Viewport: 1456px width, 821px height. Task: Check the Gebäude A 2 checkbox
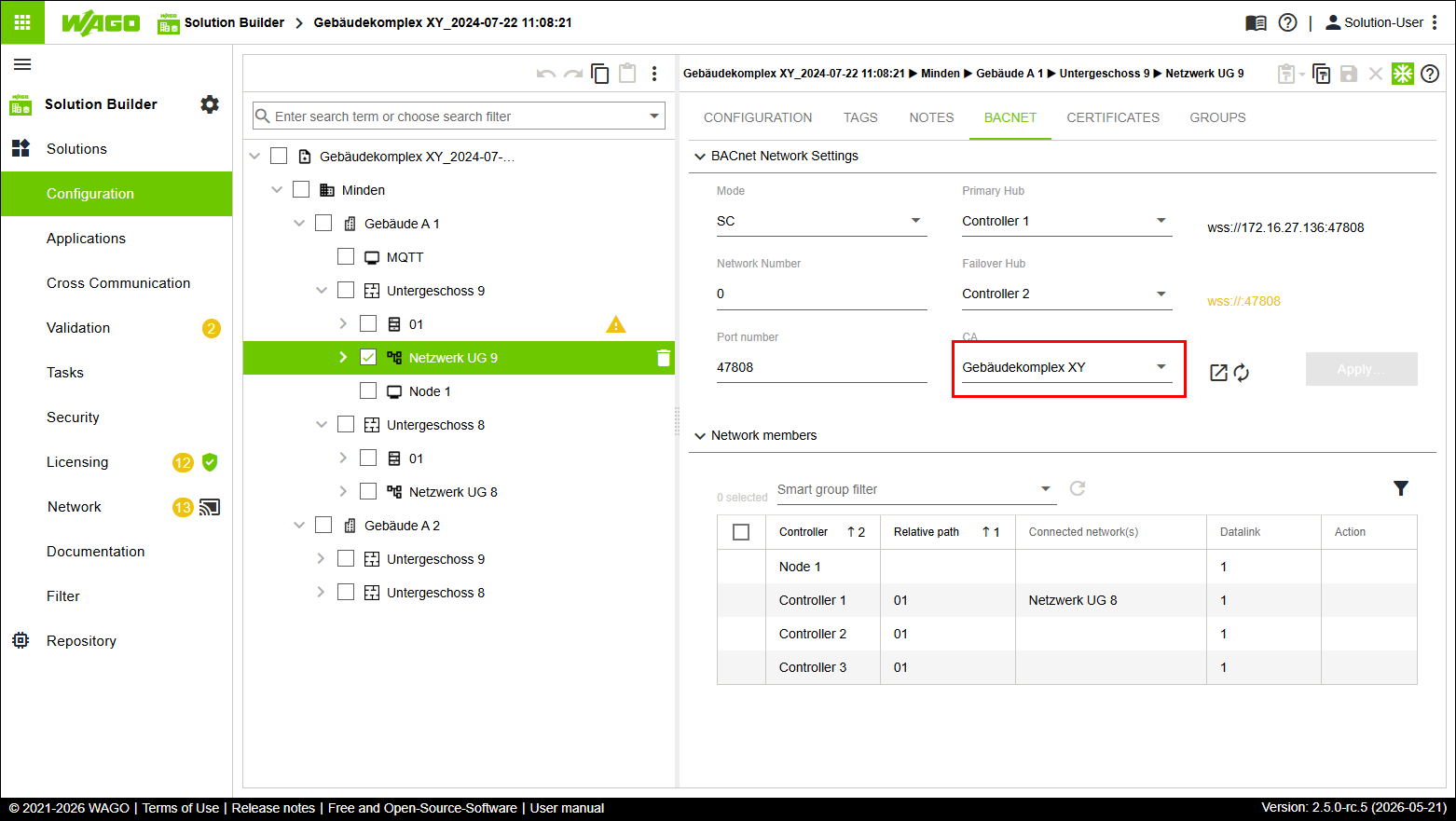[x=323, y=526]
